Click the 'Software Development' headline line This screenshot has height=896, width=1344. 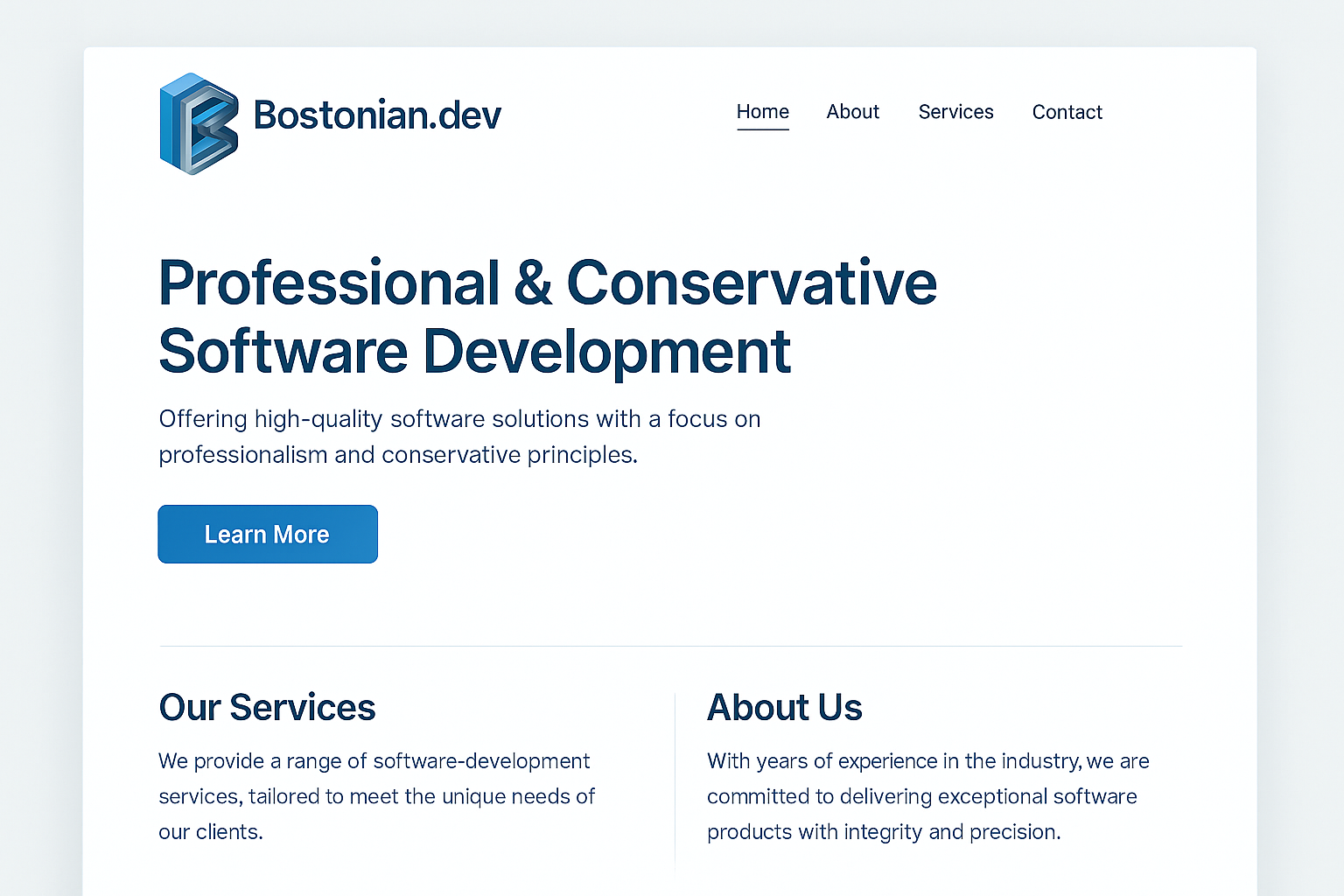tap(474, 352)
